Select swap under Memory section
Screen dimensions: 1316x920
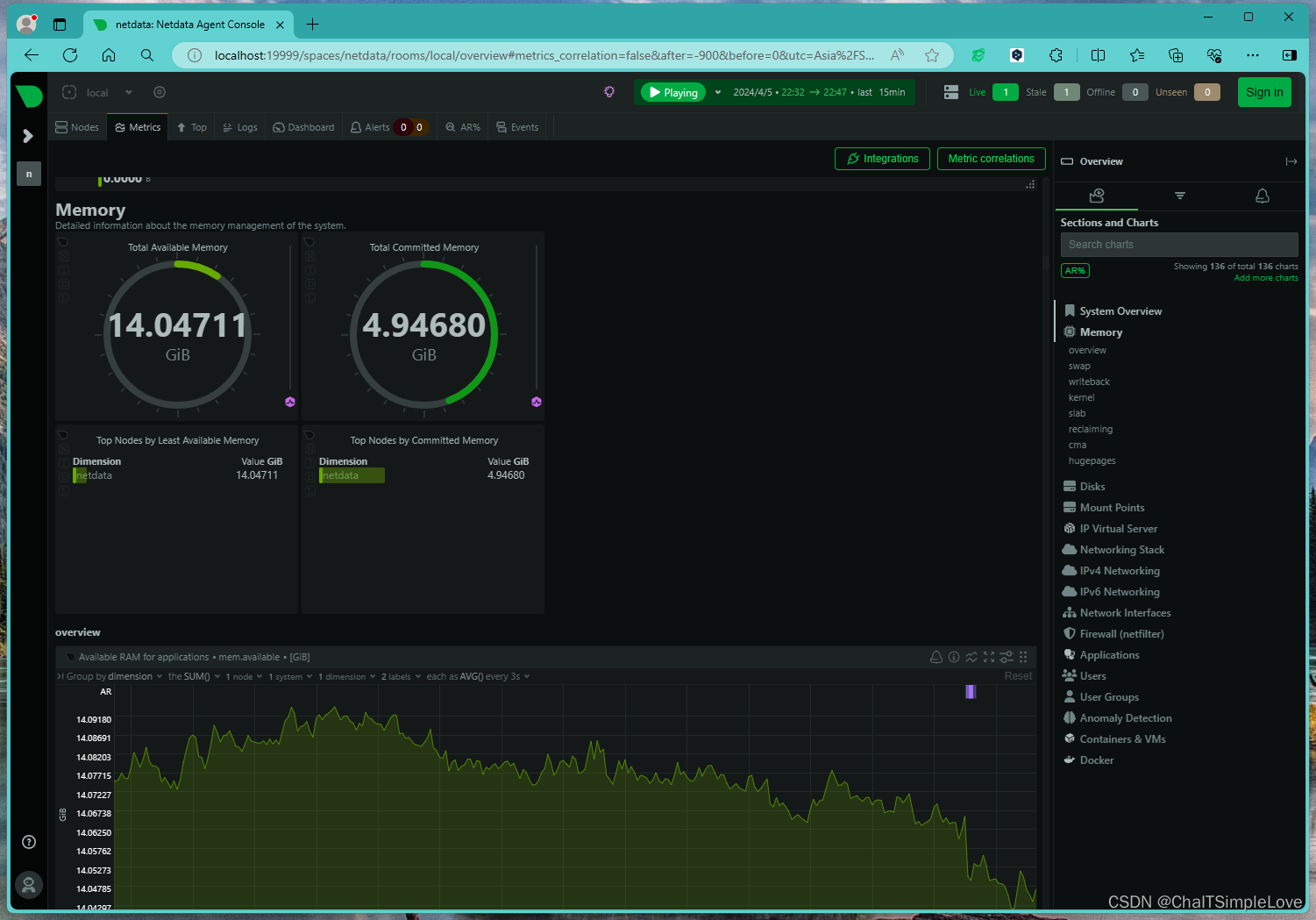point(1079,366)
